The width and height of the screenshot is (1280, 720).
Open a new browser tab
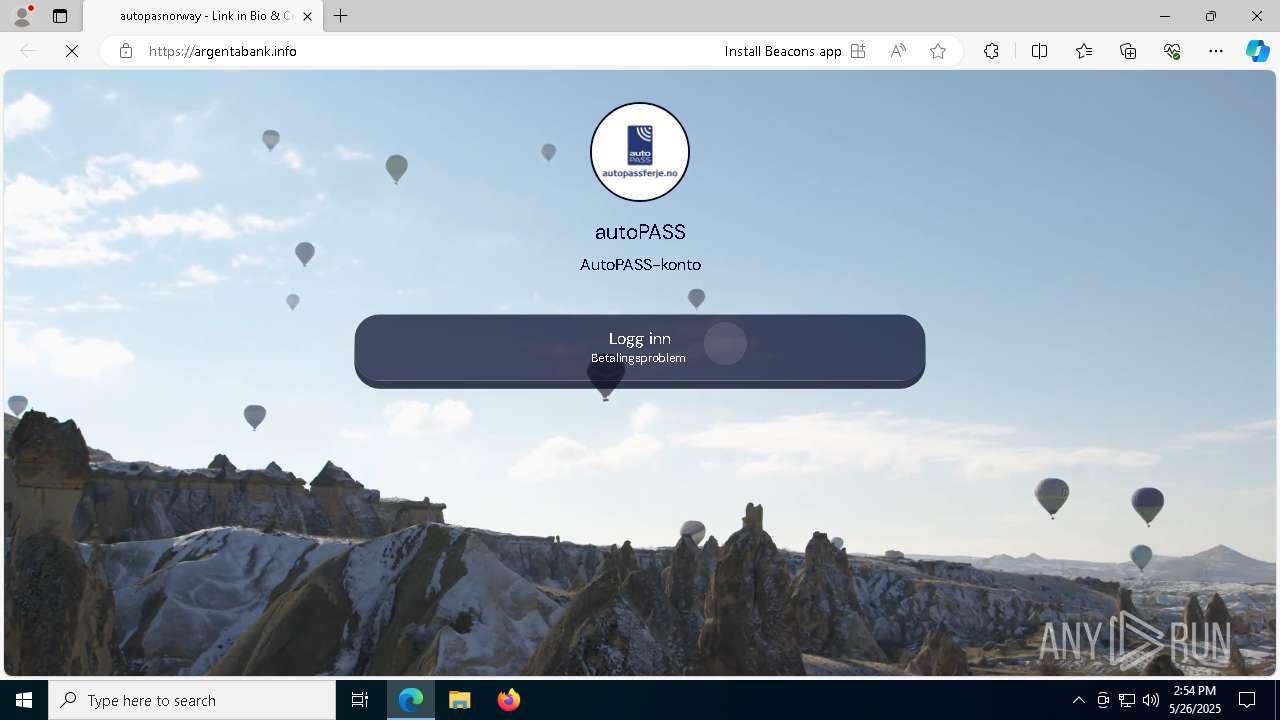tap(341, 16)
